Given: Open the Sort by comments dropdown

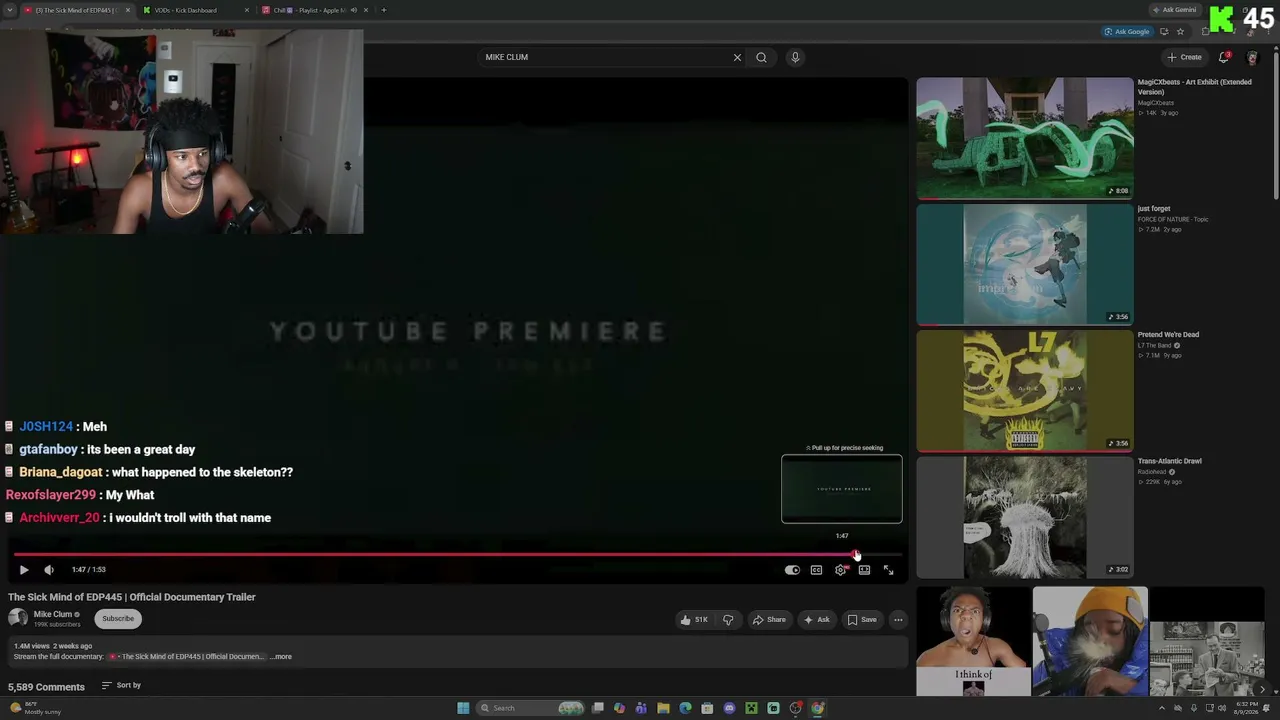Looking at the screenshot, I should pyautogui.click(x=121, y=686).
